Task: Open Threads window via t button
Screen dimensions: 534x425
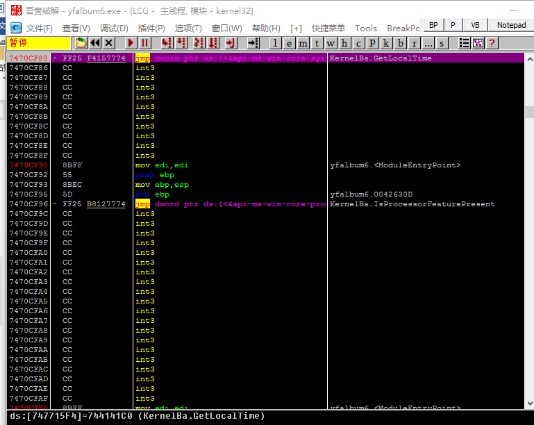Action: point(317,43)
